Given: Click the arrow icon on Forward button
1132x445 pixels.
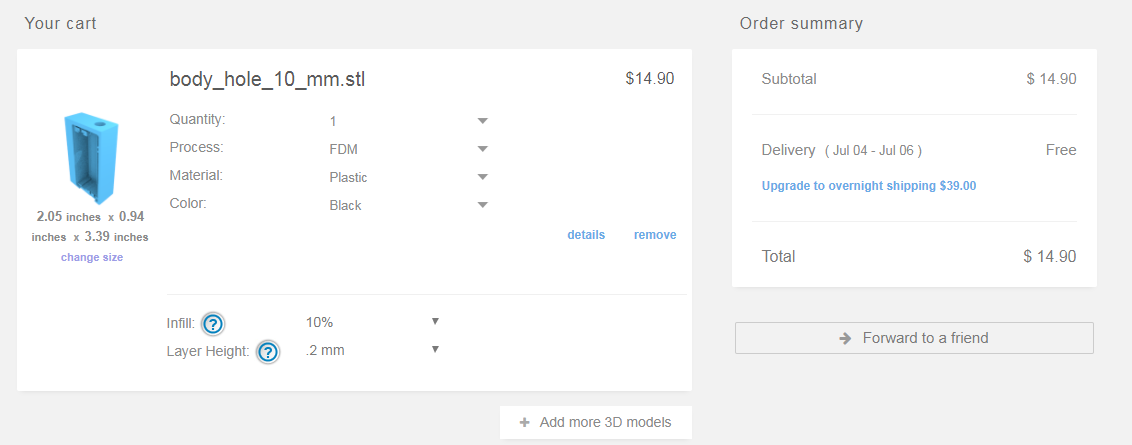Looking at the screenshot, I should coord(845,338).
